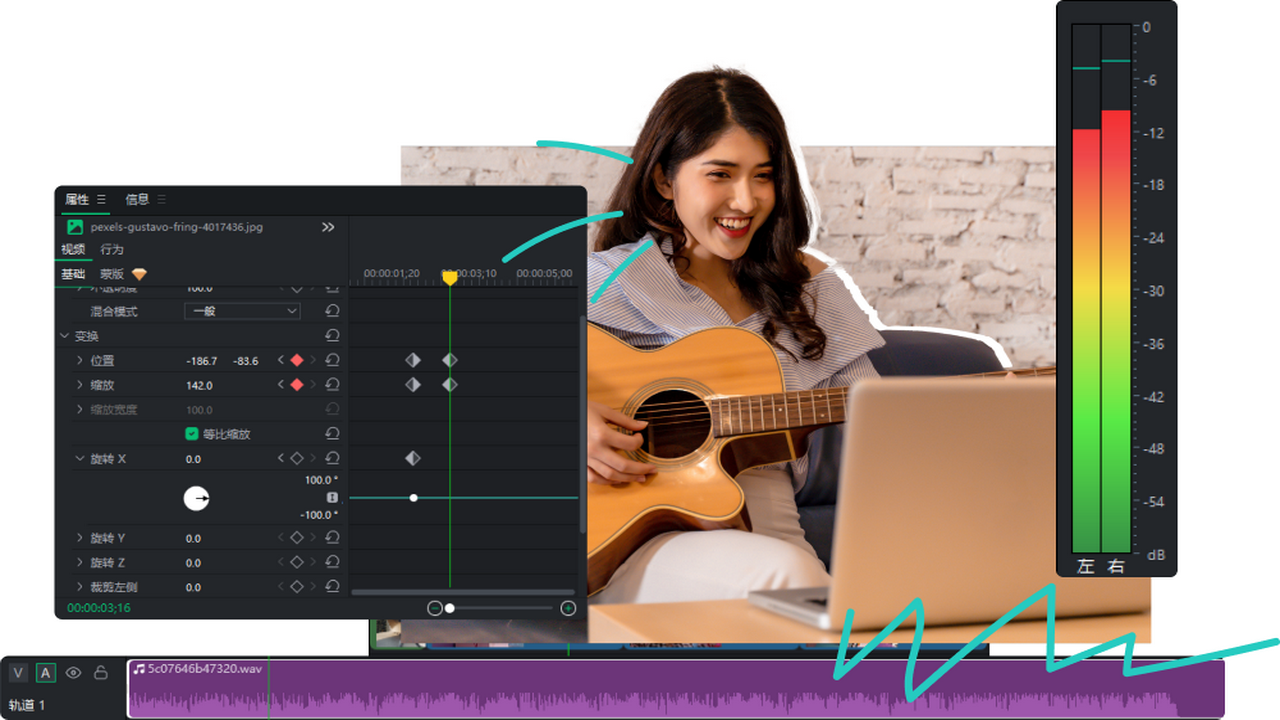Collapse the 变换 section
The width and height of the screenshot is (1280, 720).
pos(63,334)
